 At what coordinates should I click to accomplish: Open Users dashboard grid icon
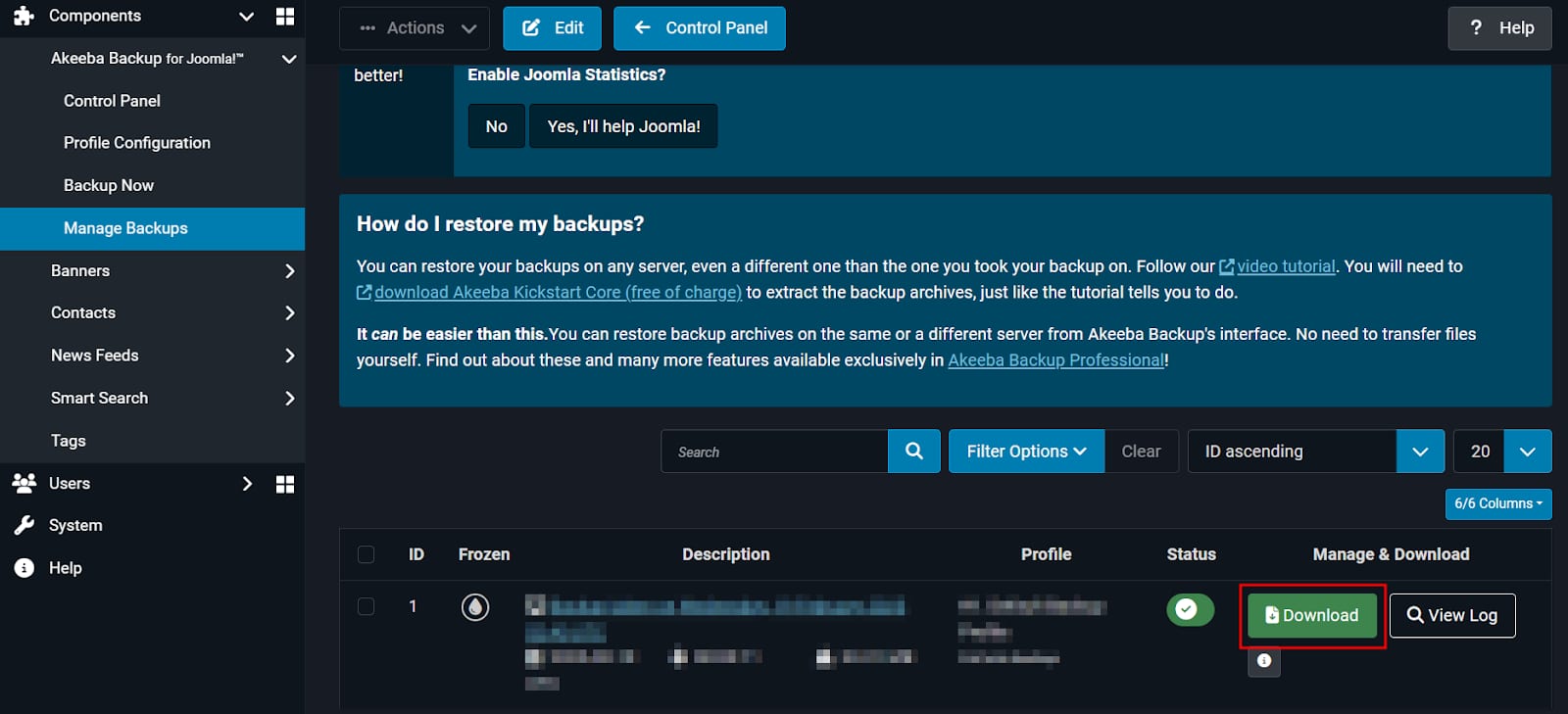[x=285, y=484]
